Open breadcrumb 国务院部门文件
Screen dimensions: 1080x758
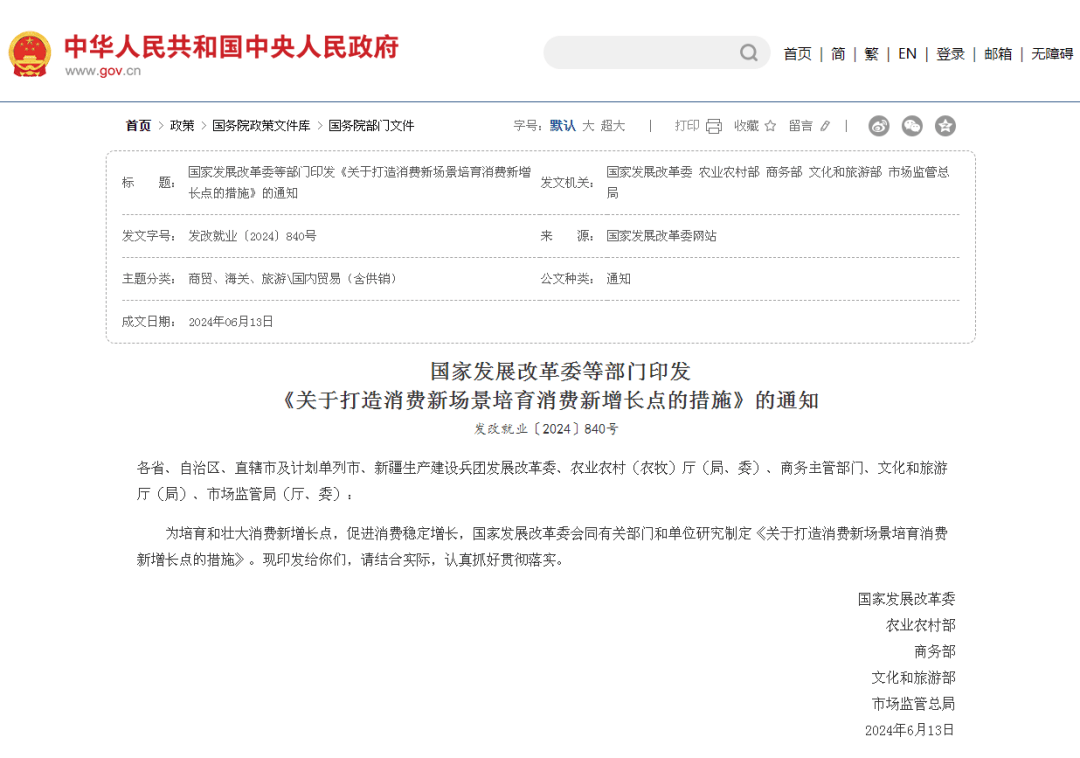(x=371, y=125)
